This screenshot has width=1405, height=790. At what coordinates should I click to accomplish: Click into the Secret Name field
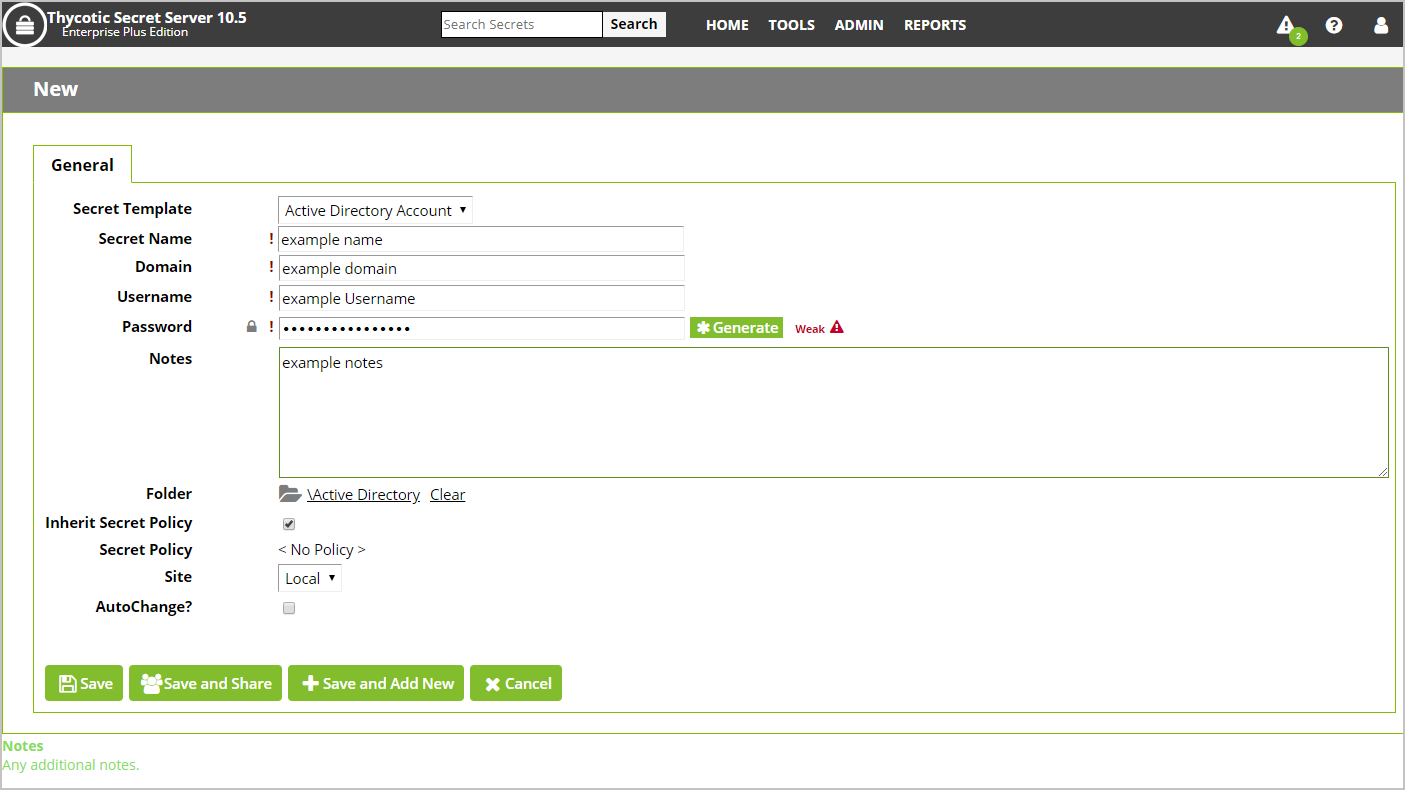tap(481, 239)
